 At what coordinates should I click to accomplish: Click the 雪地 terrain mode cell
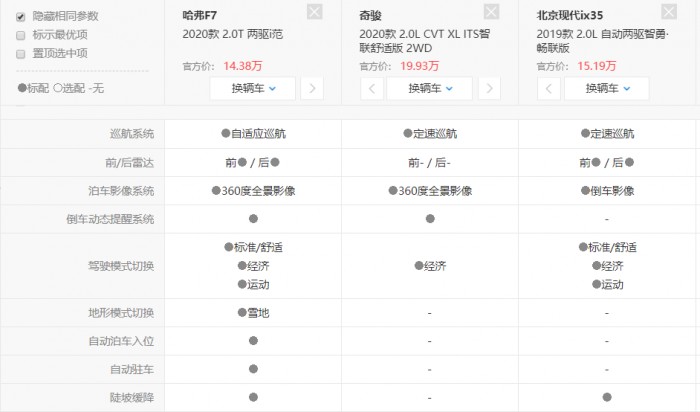(x=254, y=313)
